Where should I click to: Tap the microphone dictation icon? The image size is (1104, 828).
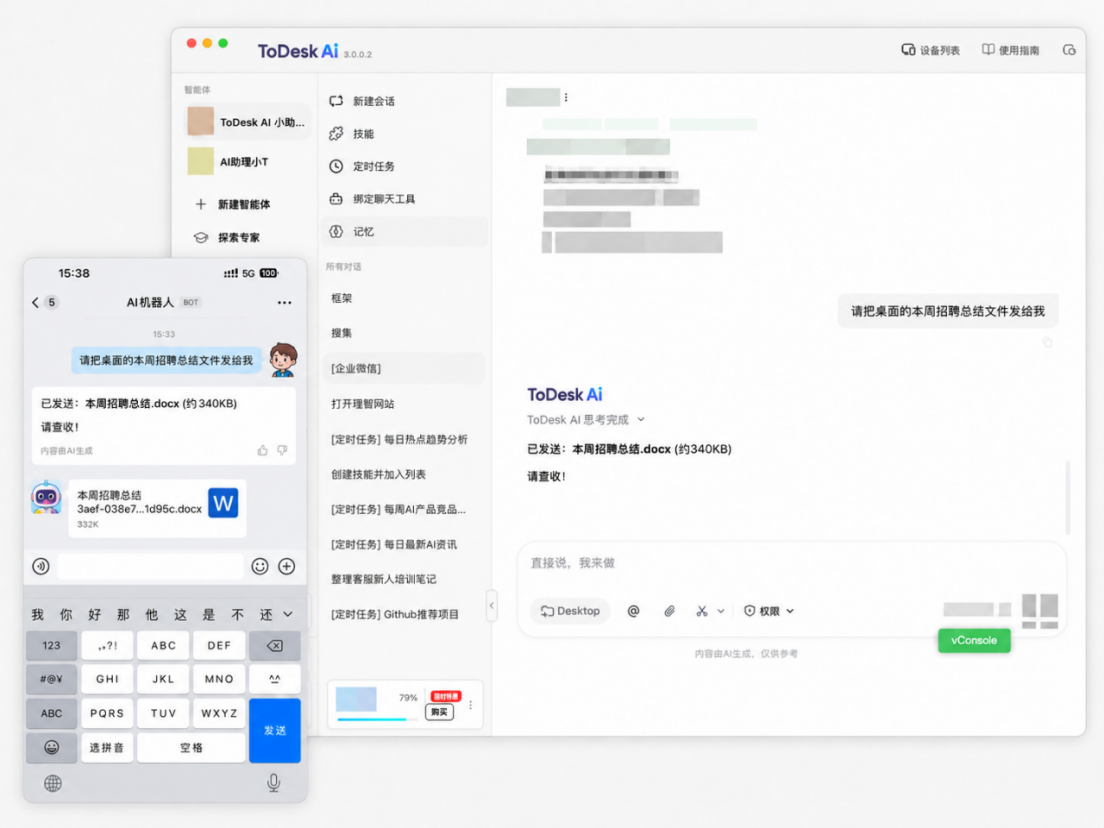click(274, 783)
